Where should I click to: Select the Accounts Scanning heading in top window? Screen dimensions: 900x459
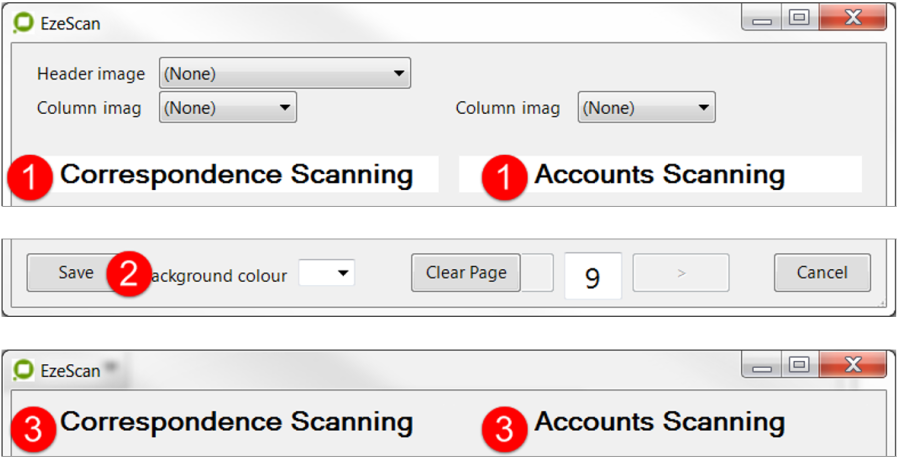(x=659, y=175)
